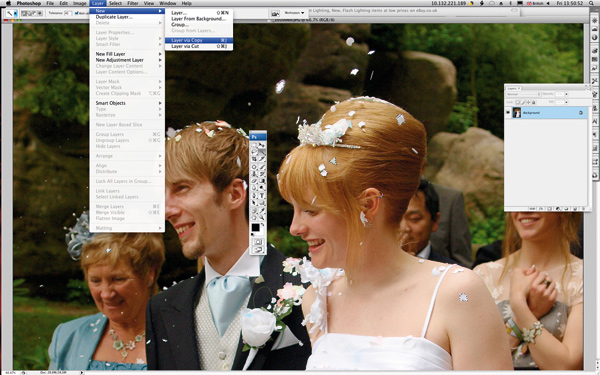Toggle Lock transparent pixels in Layers panel

coord(518,102)
